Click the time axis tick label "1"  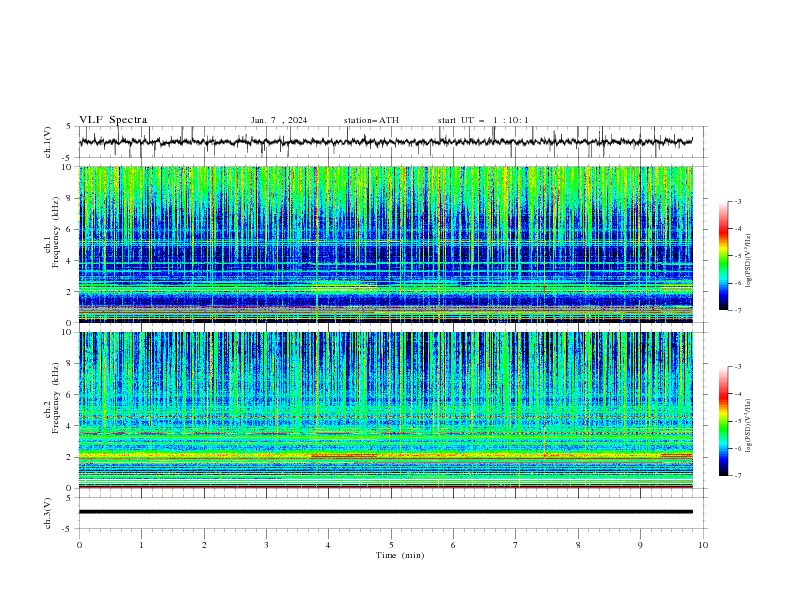[141, 545]
